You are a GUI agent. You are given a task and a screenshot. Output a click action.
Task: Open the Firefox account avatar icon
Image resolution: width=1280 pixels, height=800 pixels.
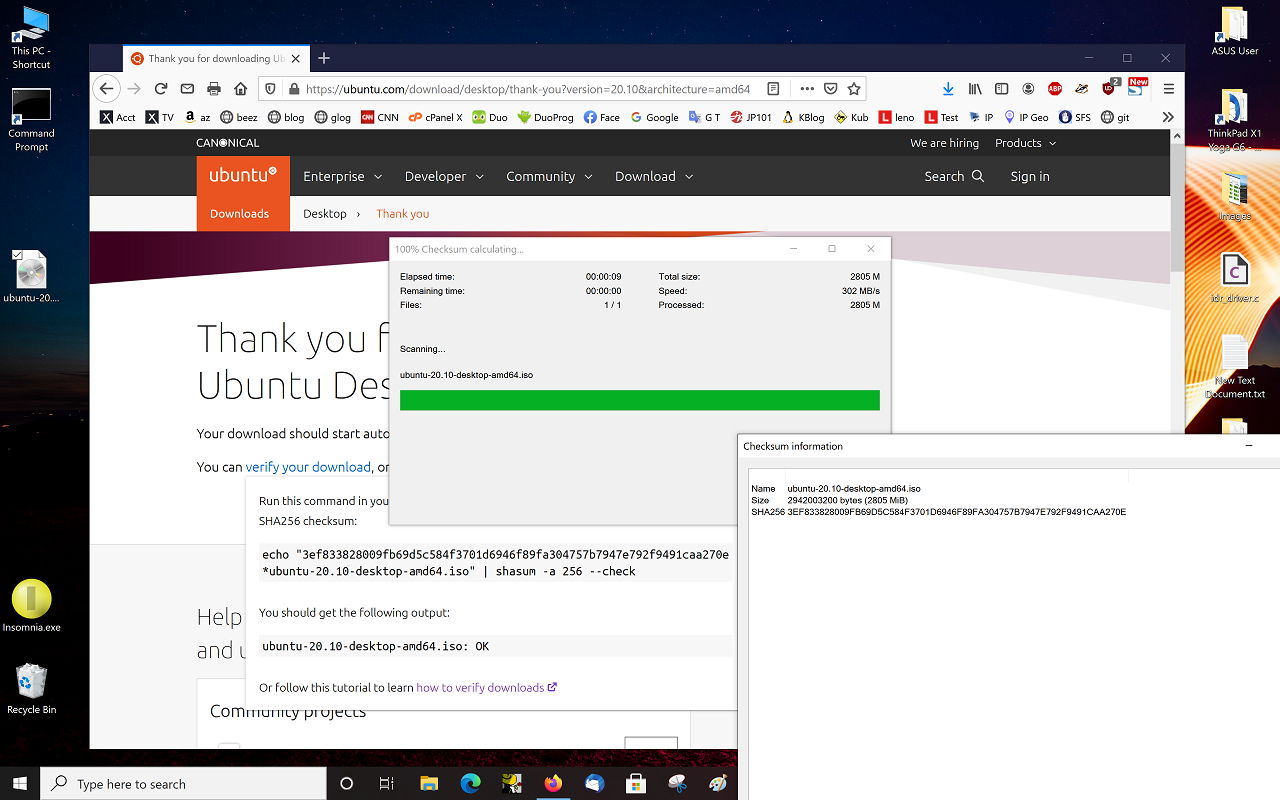(1028, 89)
